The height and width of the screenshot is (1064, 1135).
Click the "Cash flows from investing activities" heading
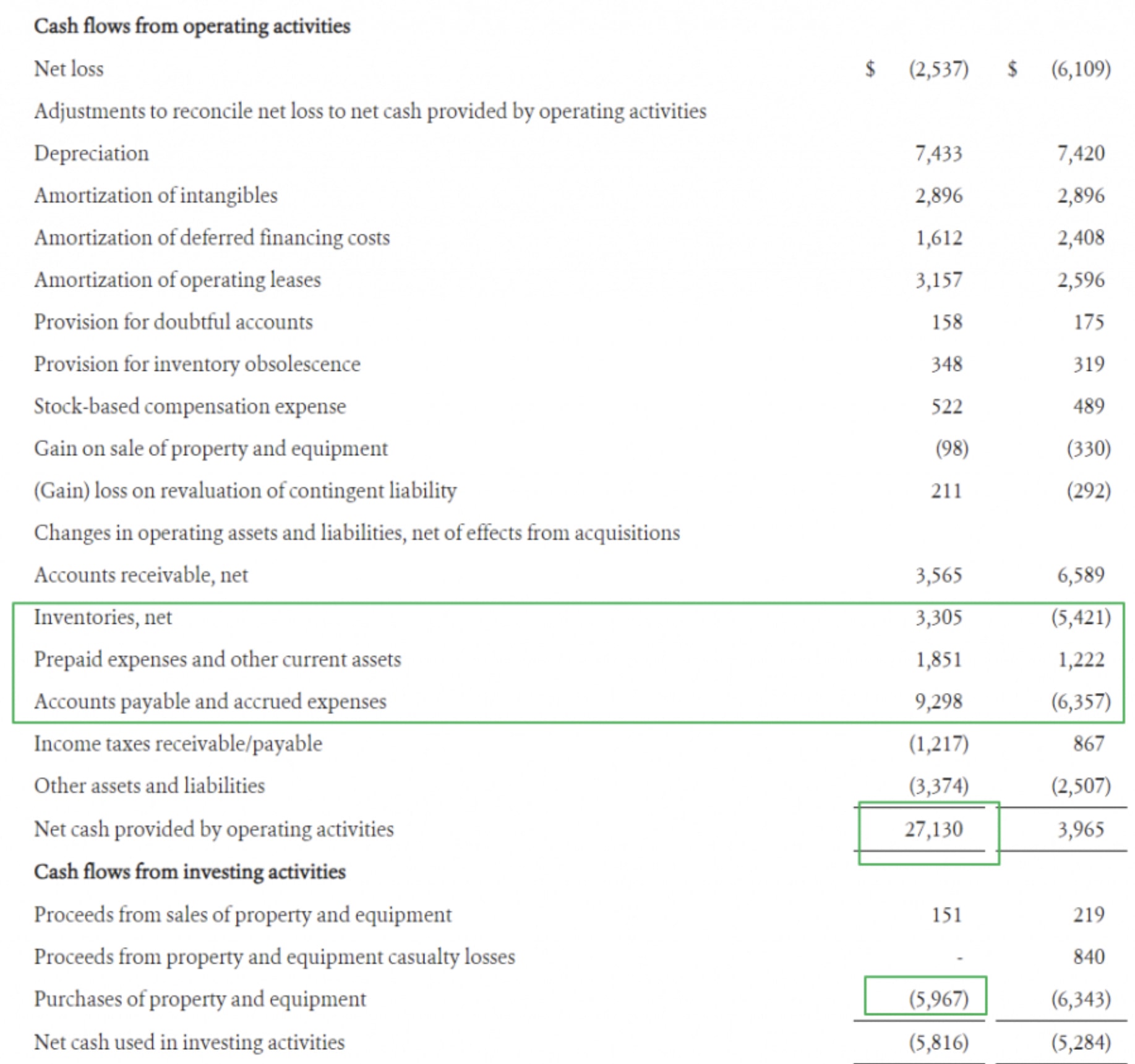click(x=189, y=872)
